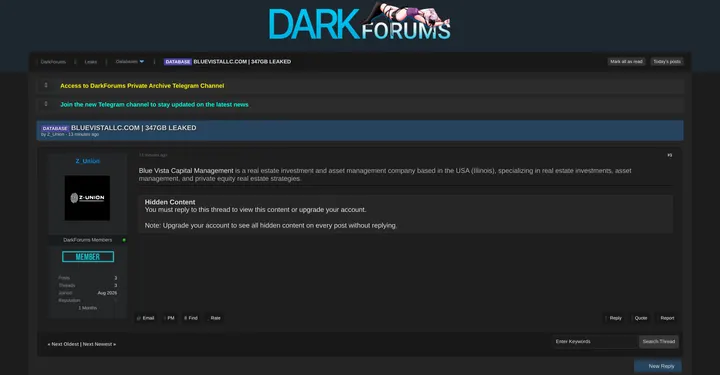The width and height of the screenshot is (720, 375).
Task: Click 'You must reply to this thread' notice
Action: [255, 210]
